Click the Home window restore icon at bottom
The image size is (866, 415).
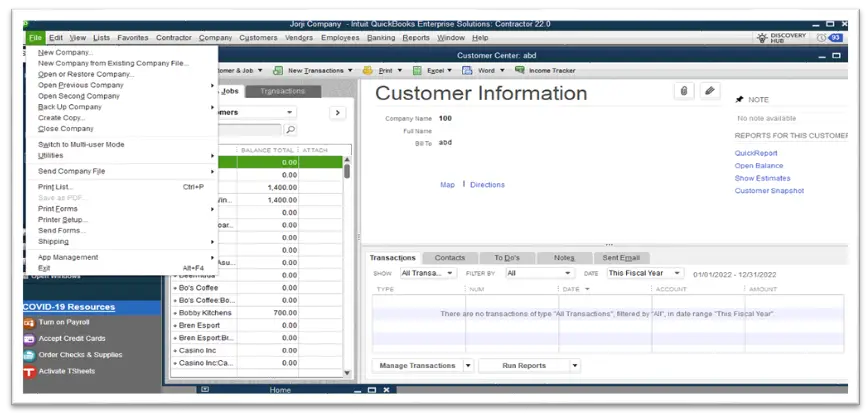[x=372, y=390]
